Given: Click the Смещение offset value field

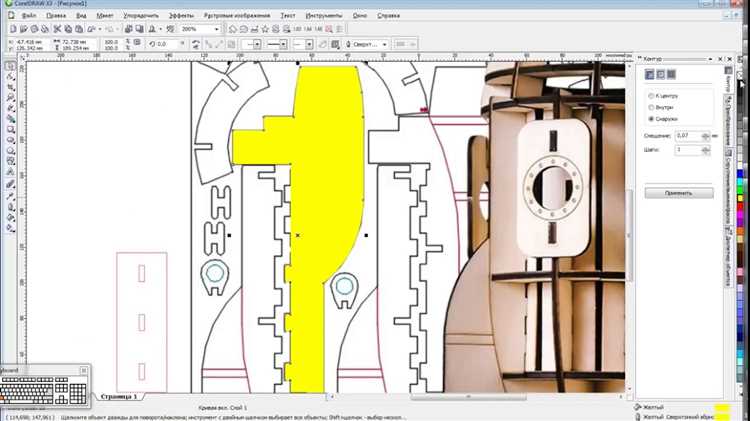Looking at the screenshot, I should [686, 135].
